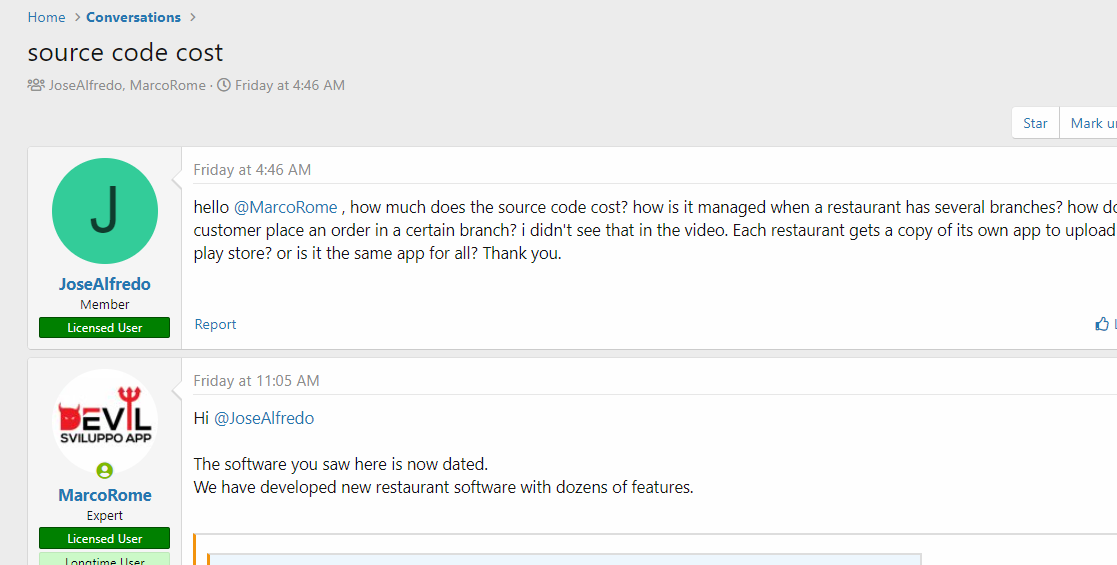This screenshot has height=565, width=1117.
Task: Click the first post's 4:46 AM timestamp
Action: coord(252,170)
